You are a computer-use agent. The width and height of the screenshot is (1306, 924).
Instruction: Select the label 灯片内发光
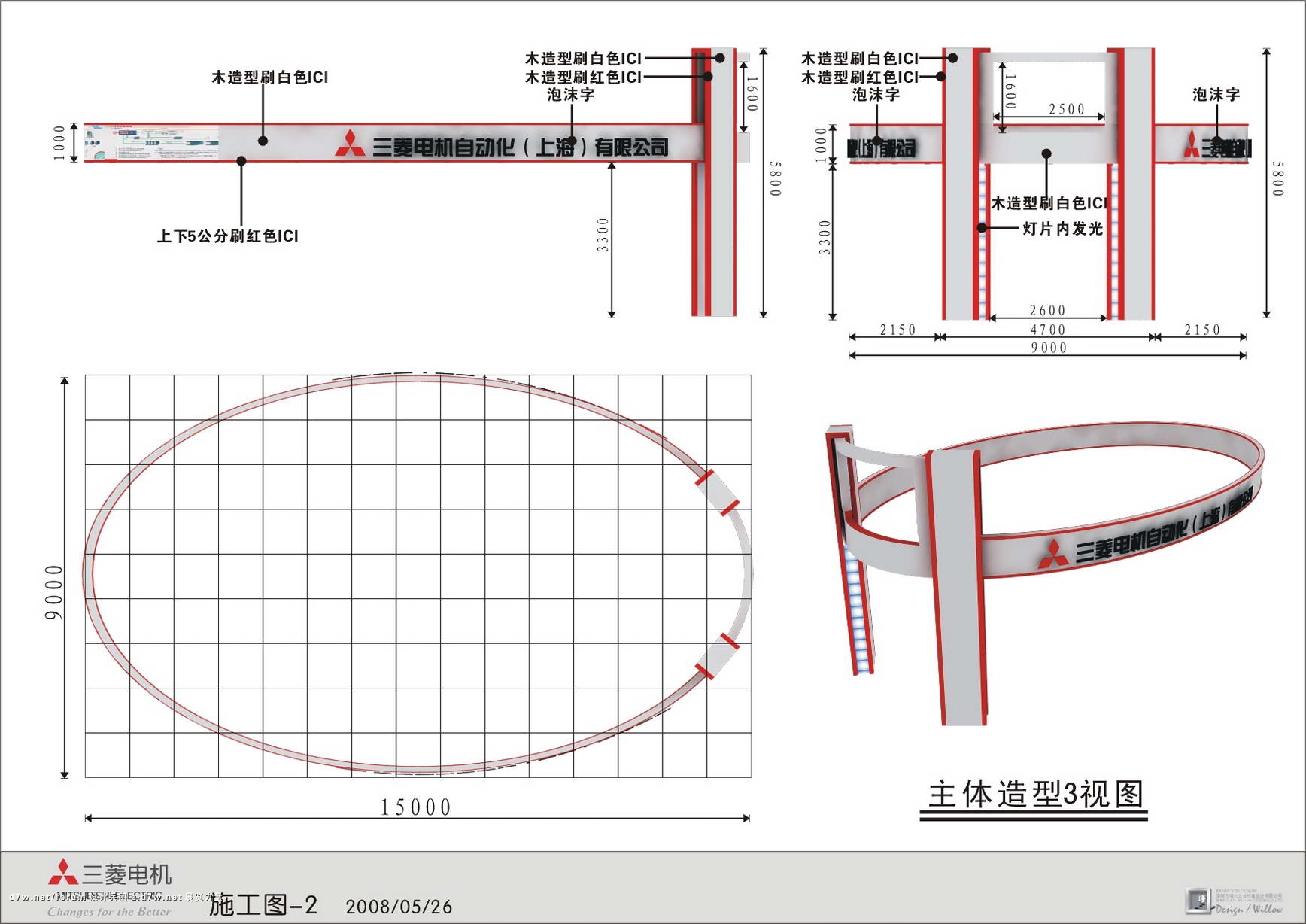(1062, 228)
